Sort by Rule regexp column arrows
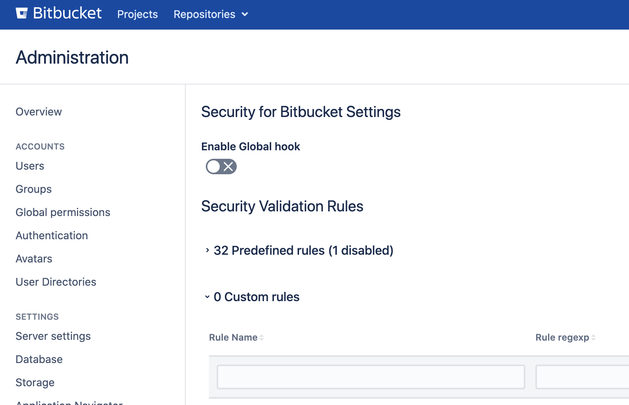 coord(593,338)
